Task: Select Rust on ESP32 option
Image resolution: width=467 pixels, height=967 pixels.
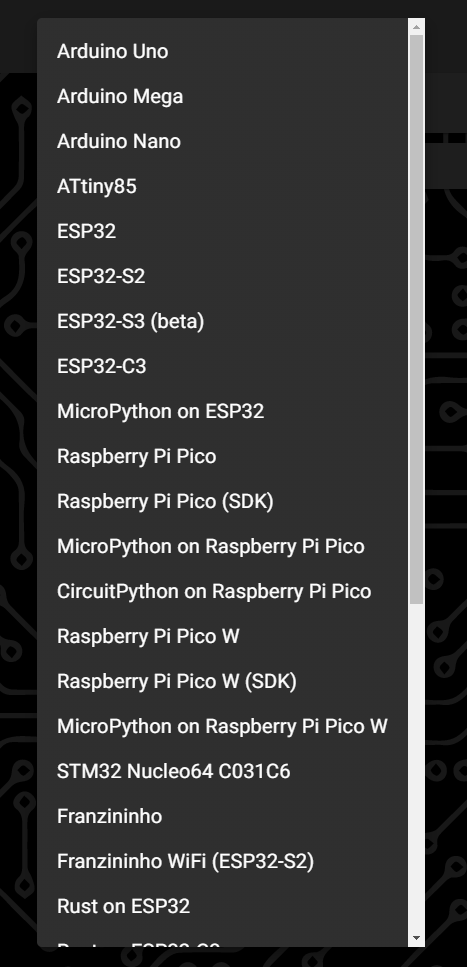Action: pyautogui.click(x=223, y=907)
